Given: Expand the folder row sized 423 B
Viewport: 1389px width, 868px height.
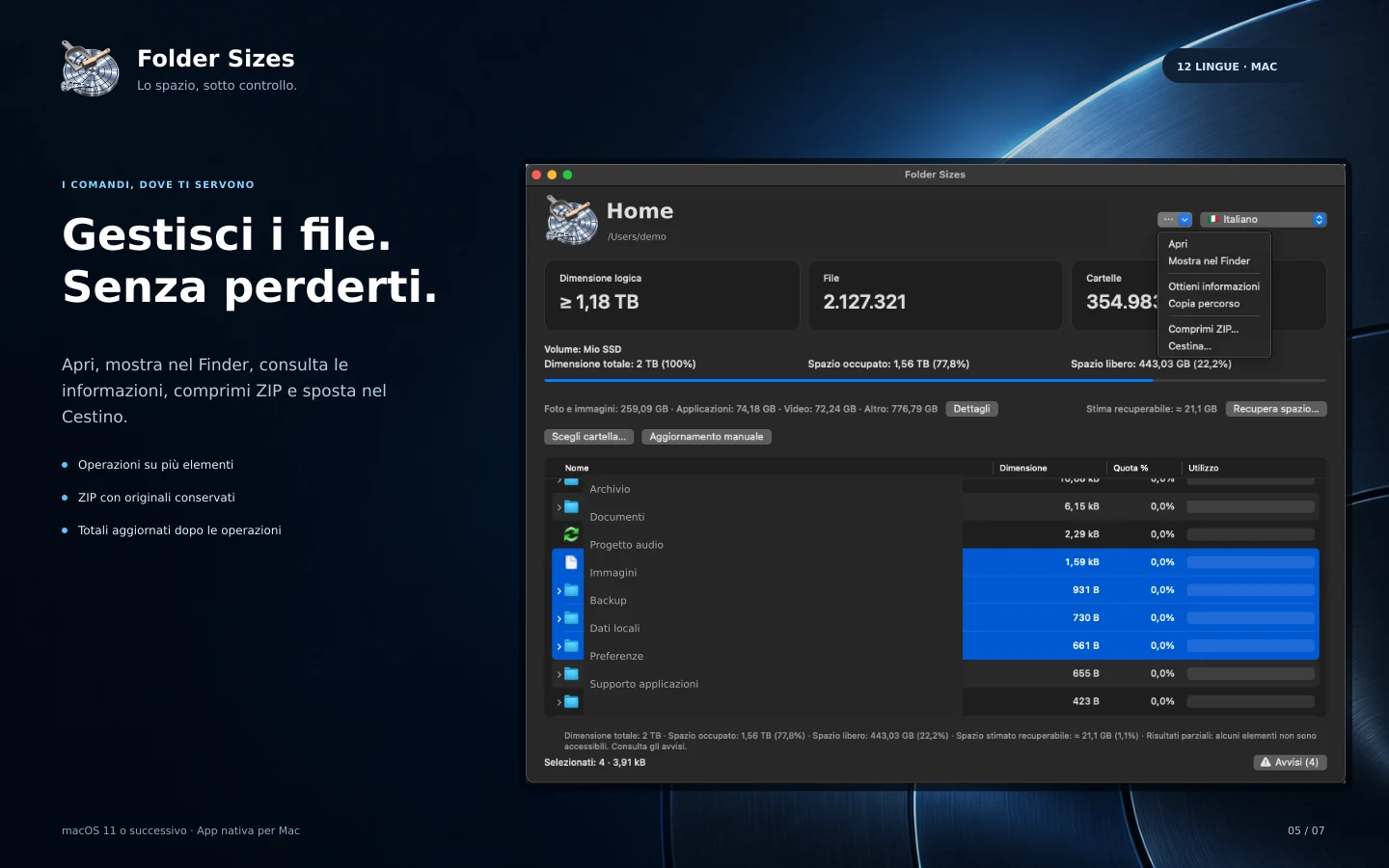Looking at the screenshot, I should click(x=558, y=703).
